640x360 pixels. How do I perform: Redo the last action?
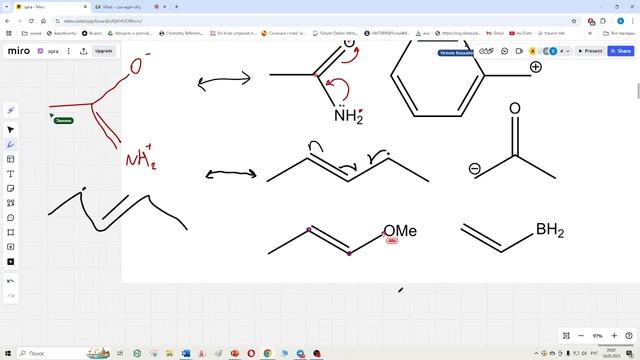point(11,296)
